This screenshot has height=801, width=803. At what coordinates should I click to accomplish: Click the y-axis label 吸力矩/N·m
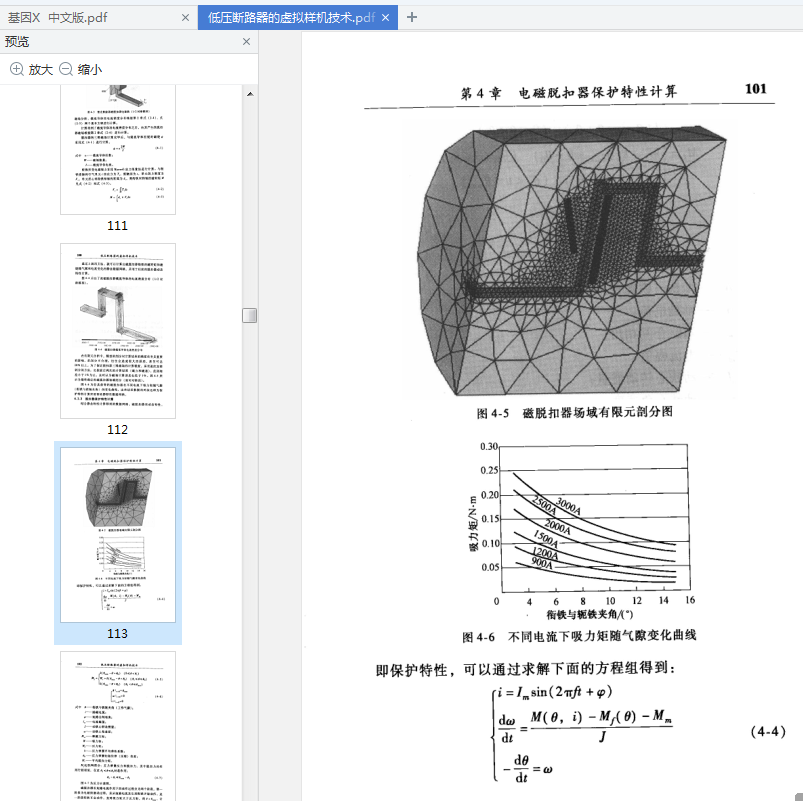point(473,522)
